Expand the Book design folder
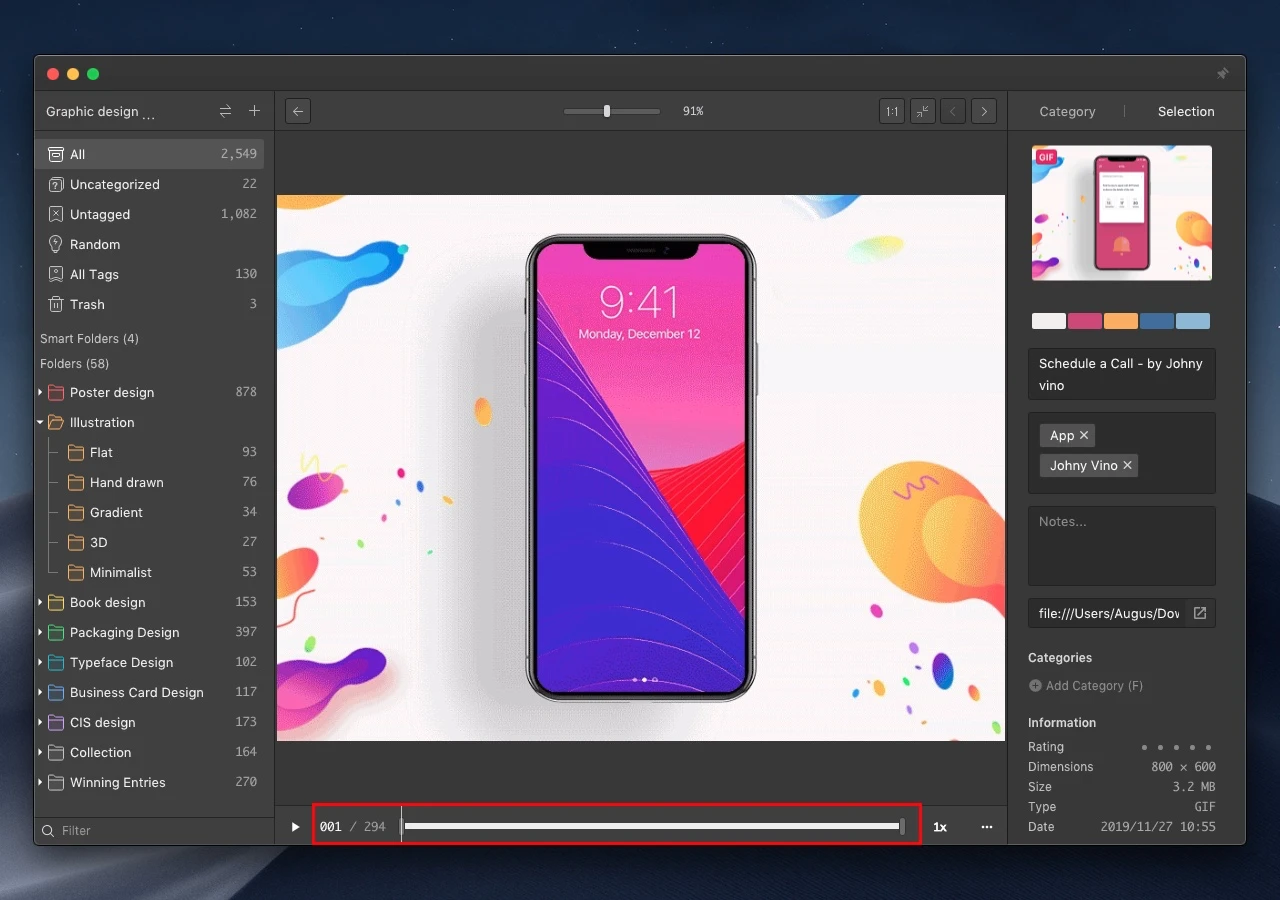The height and width of the screenshot is (900, 1280). [37, 602]
